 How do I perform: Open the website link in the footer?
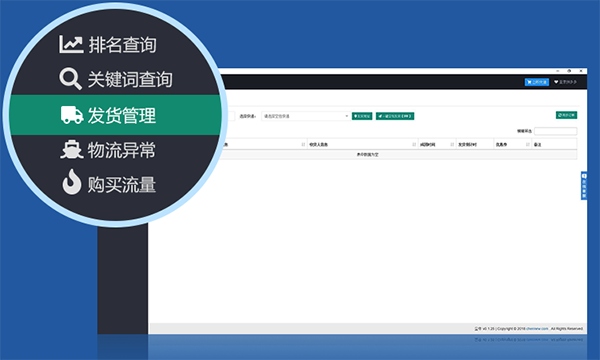point(537,329)
